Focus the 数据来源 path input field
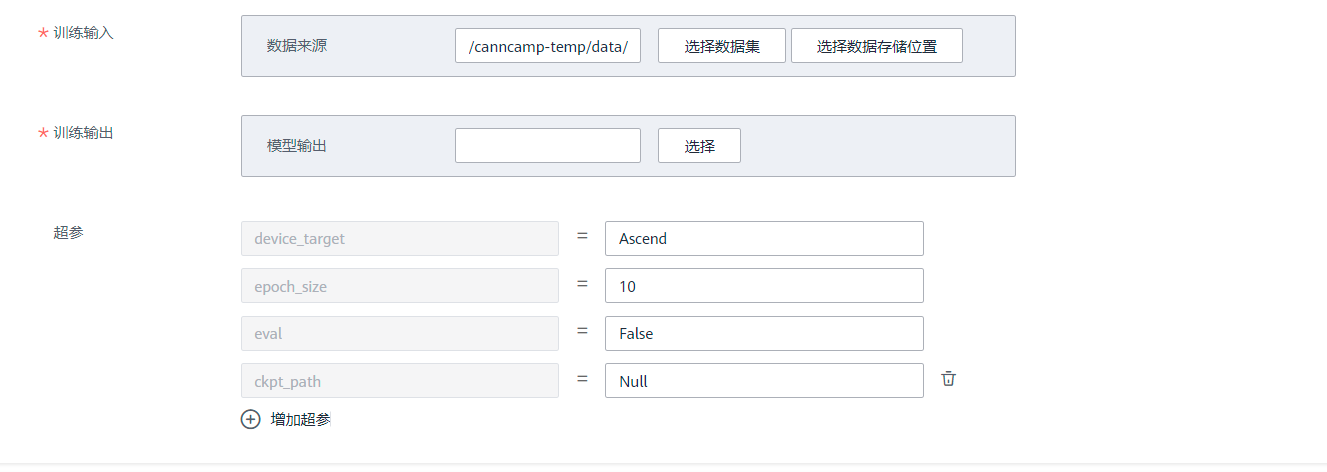The image size is (1327, 472). point(547,46)
